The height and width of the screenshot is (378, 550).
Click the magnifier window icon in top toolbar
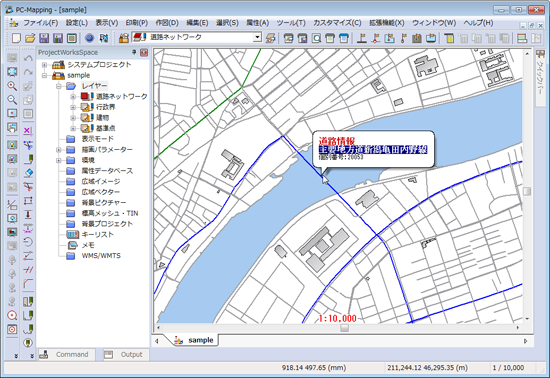tap(316, 38)
